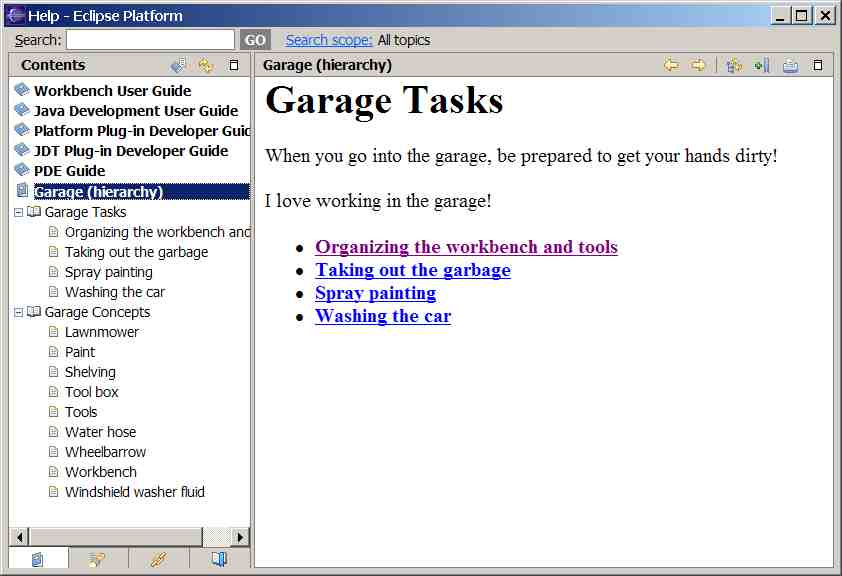Minimize the Help window
This screenshot has width=842, height=576.
(x=781, y=16)
